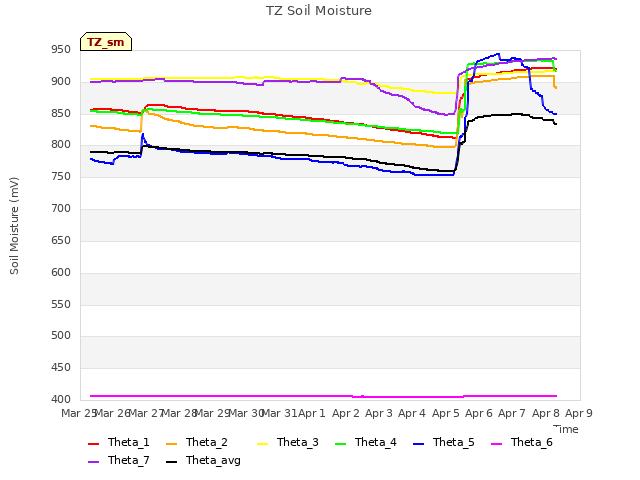This screenshot has height=480, width=640.
Task: Select the Theta_1 legend entry
Action: [x=119, y=442]
